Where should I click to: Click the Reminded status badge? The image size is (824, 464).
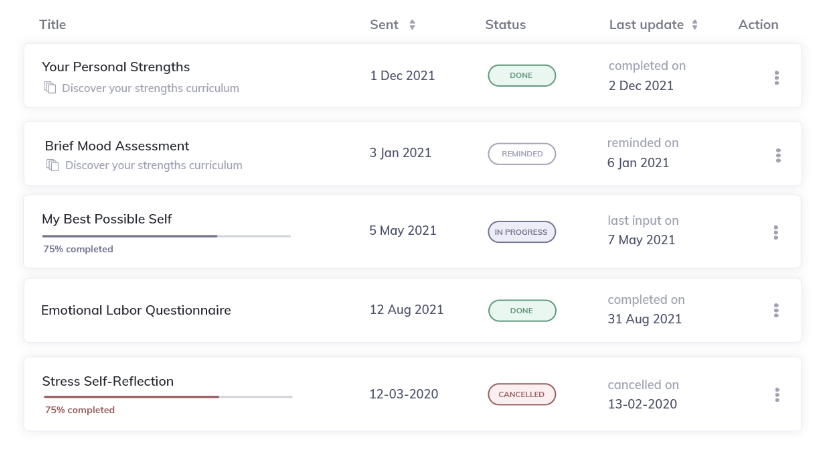(x=521, y=154)
